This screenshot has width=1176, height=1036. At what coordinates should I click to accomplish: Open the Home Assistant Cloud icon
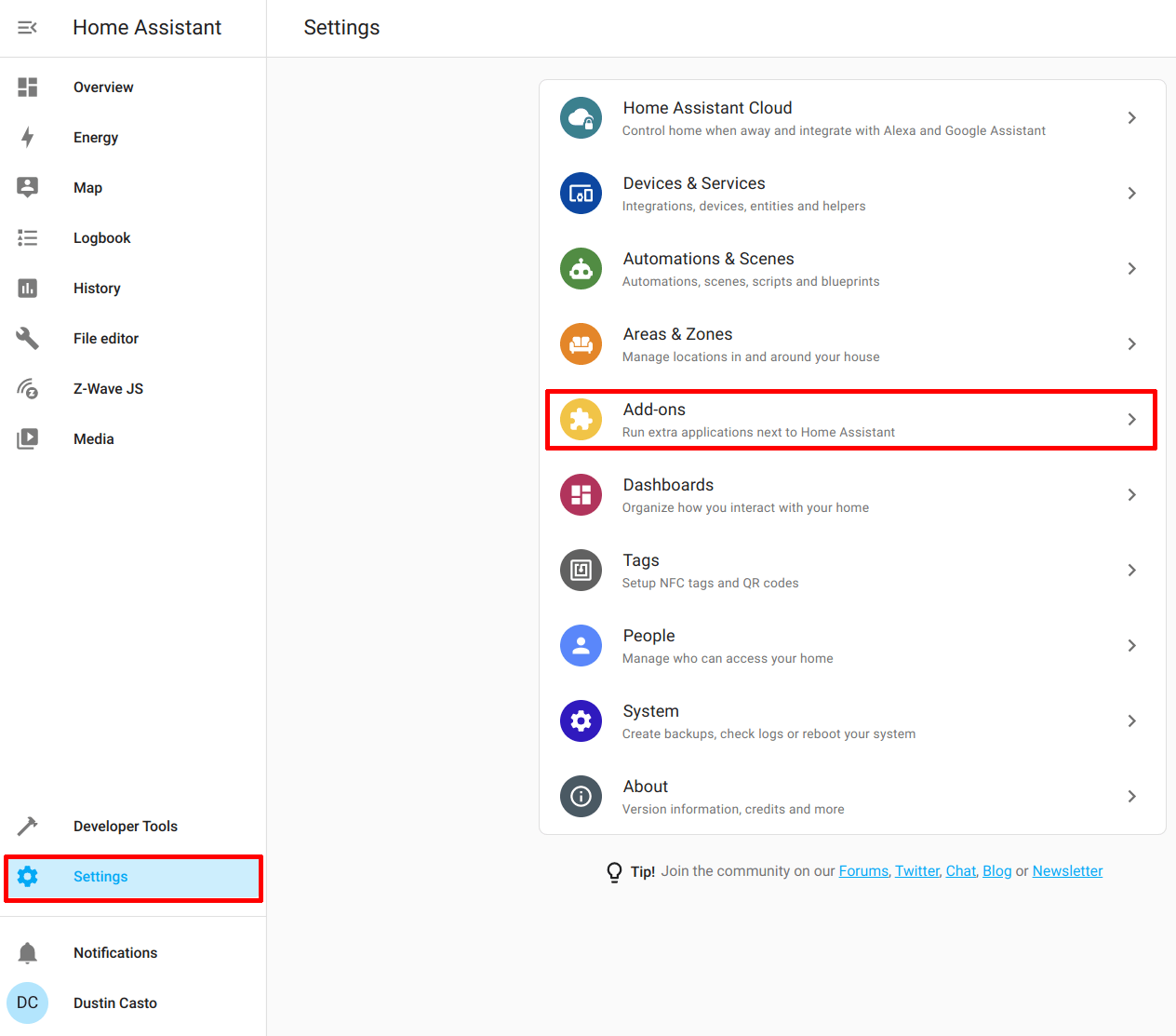coord(581,117)
